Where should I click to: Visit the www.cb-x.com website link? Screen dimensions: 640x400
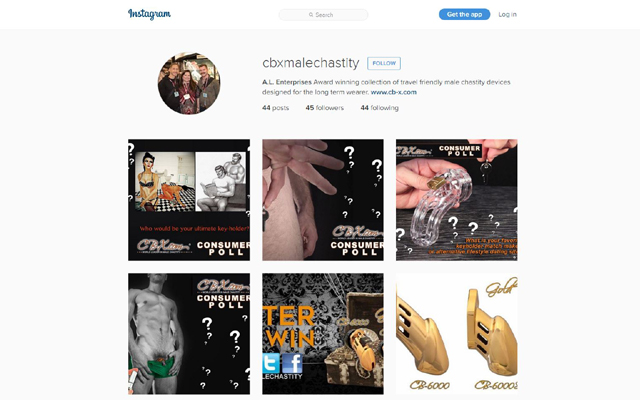click(x=393, y=92)
